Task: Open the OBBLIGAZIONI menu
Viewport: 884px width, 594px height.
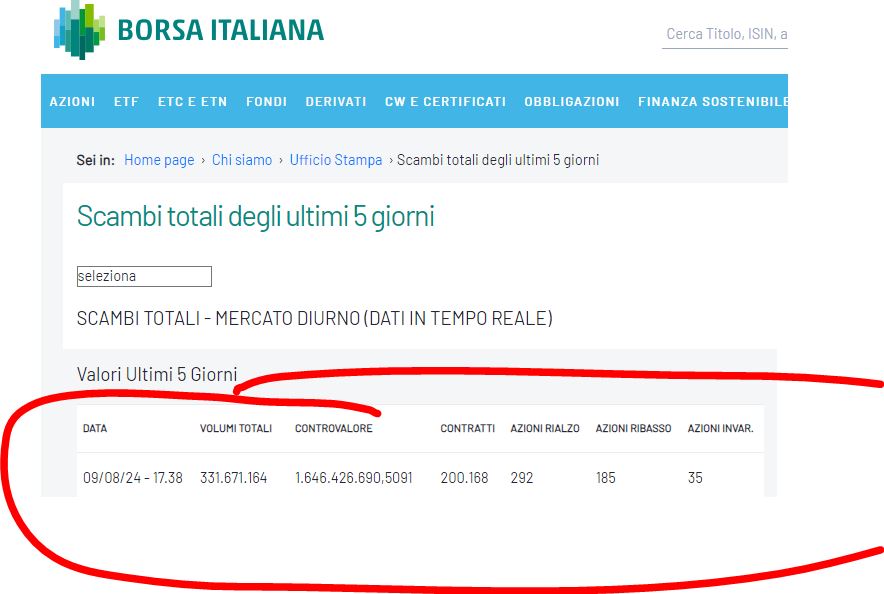Action: pyautogui.click(x=572, y=101)
